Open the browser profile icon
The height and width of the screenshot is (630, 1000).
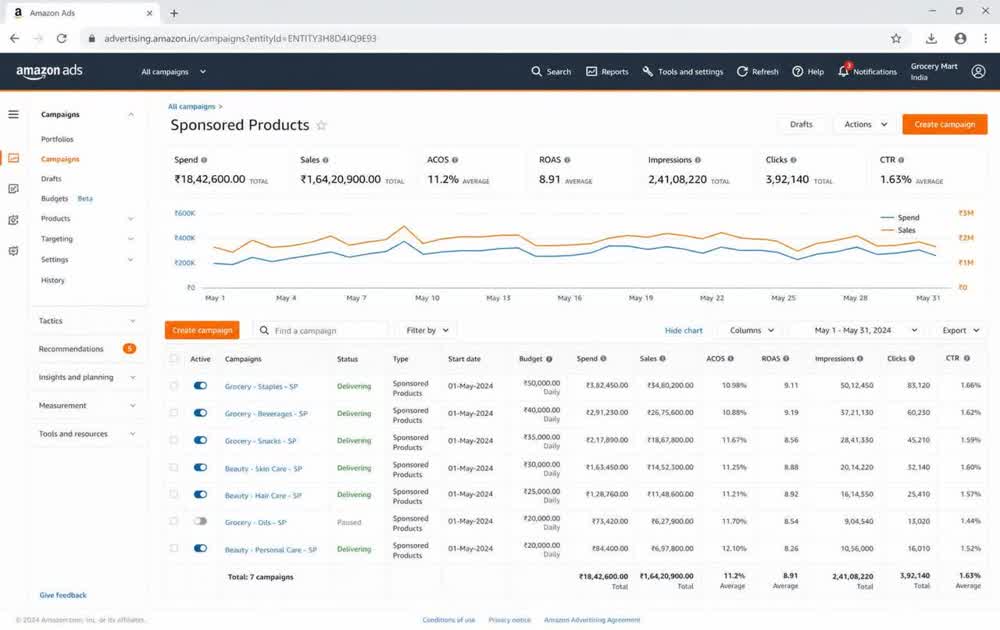coord(960,38)
